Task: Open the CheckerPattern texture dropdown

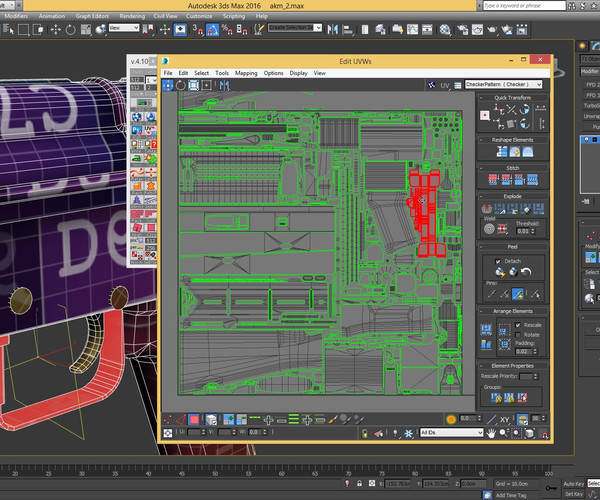Action: [x=503, y=85]
